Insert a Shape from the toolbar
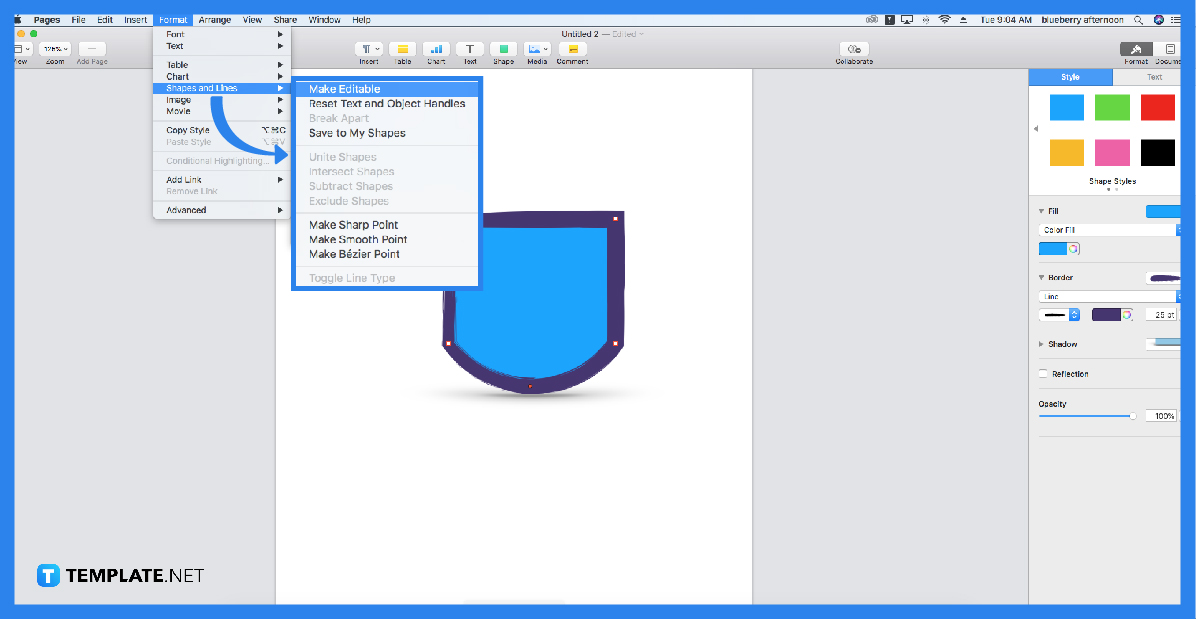This screenshot has height=619, width=1196. [503, 51]
